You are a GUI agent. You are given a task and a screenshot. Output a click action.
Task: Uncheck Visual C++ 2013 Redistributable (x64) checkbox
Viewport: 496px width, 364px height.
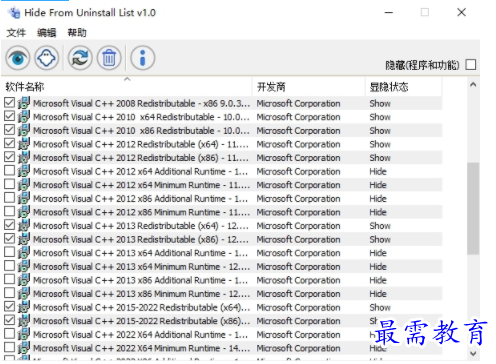click(9, 225)
